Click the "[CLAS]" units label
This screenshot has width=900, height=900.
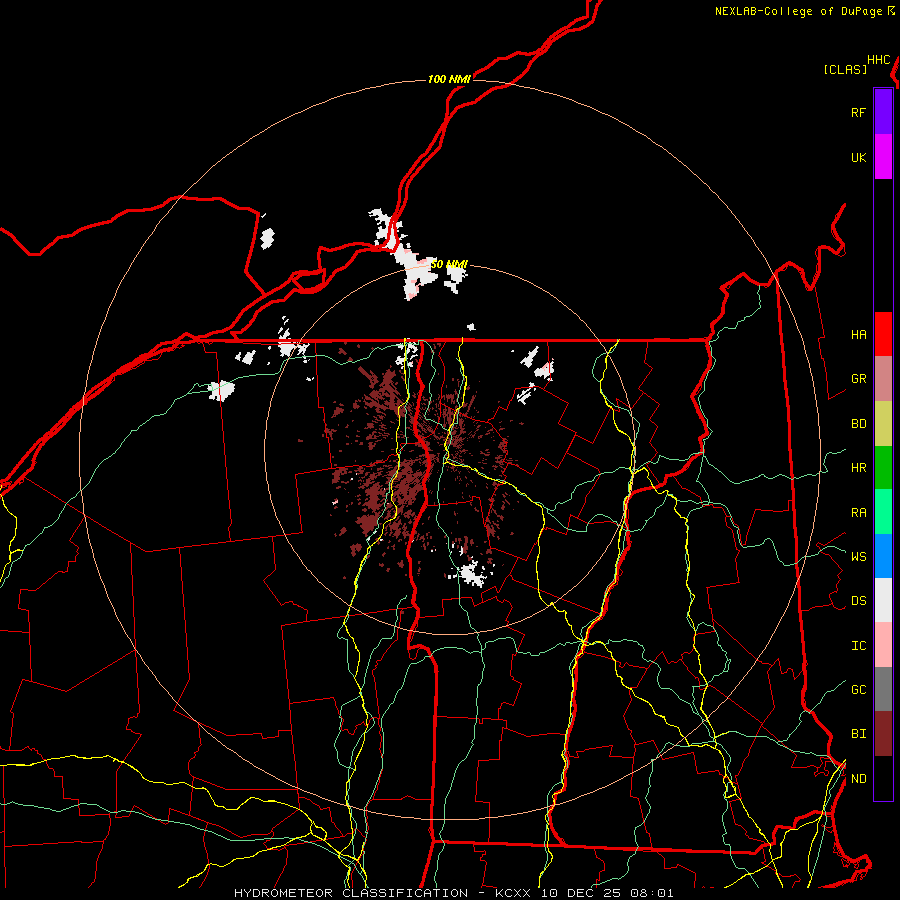(x=845, y=70)
